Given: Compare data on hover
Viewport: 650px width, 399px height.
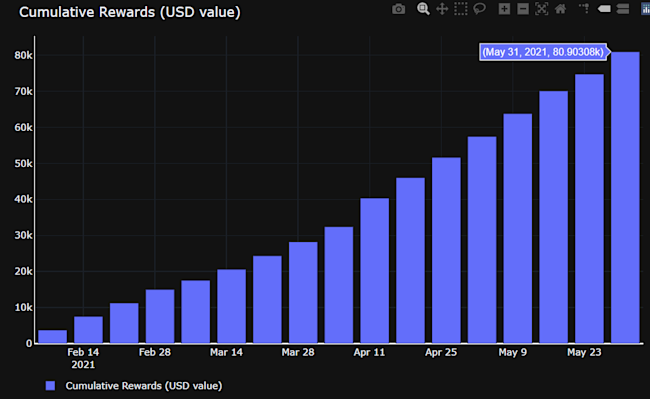Looking at the screenshot, I should [623, 9].
